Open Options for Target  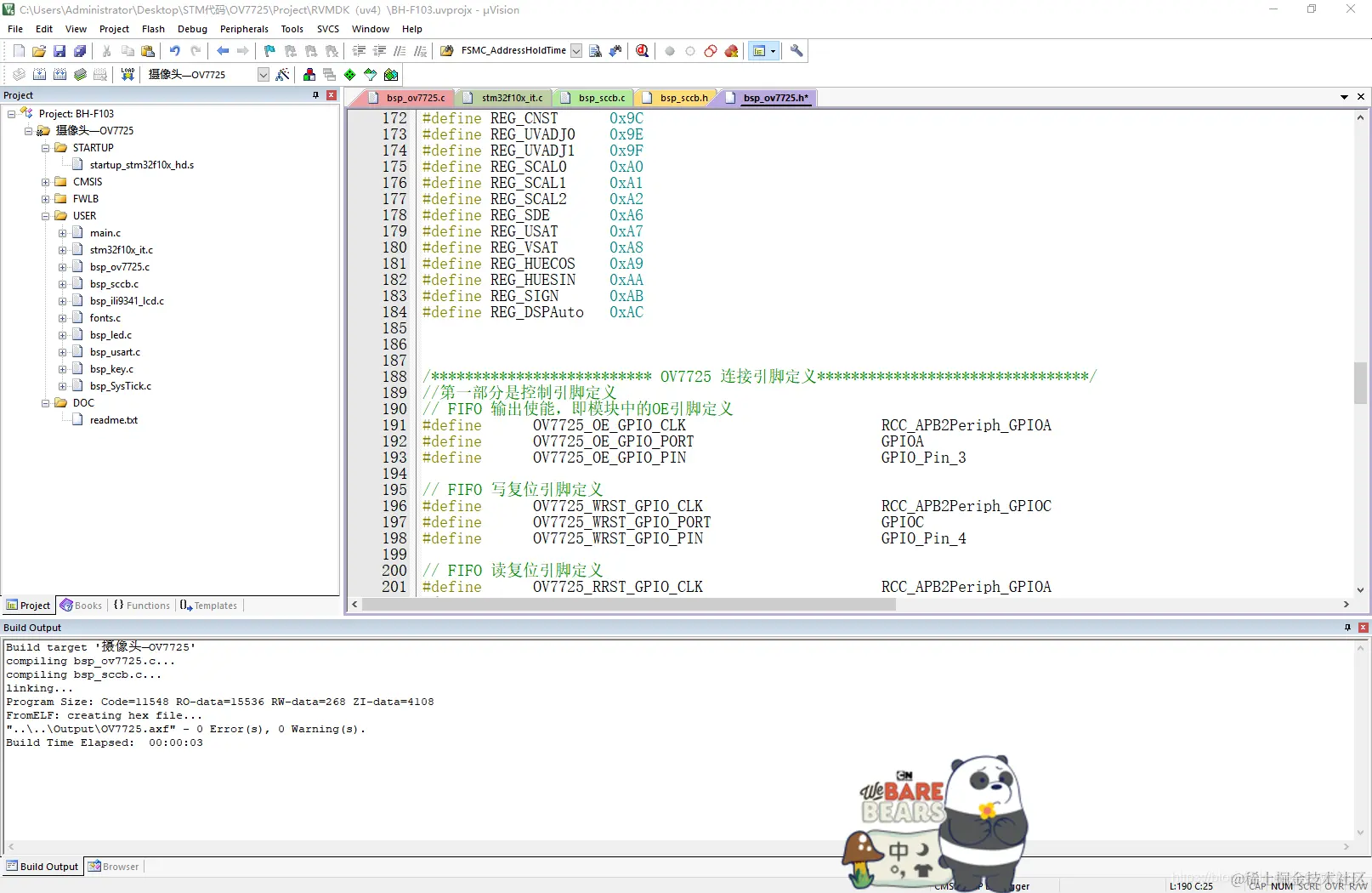[x=283, y=75]
